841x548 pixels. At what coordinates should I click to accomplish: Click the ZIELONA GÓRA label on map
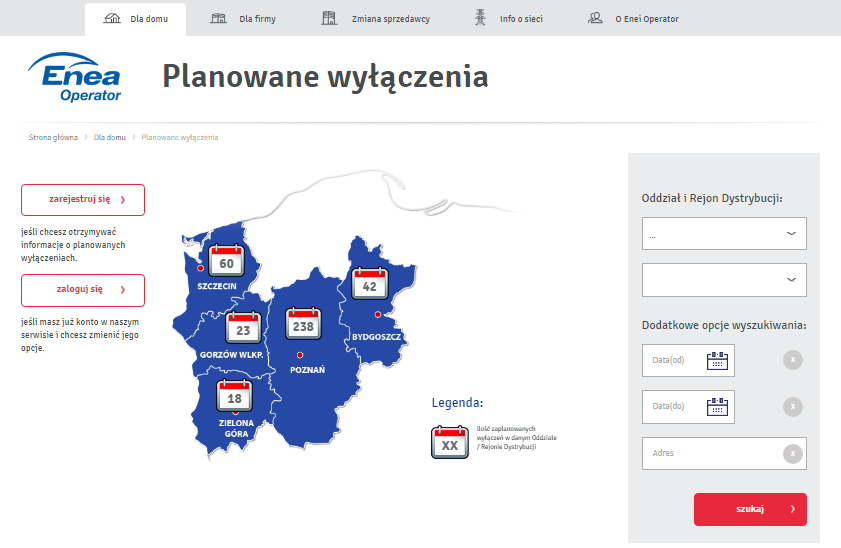[x=236, y=428]
